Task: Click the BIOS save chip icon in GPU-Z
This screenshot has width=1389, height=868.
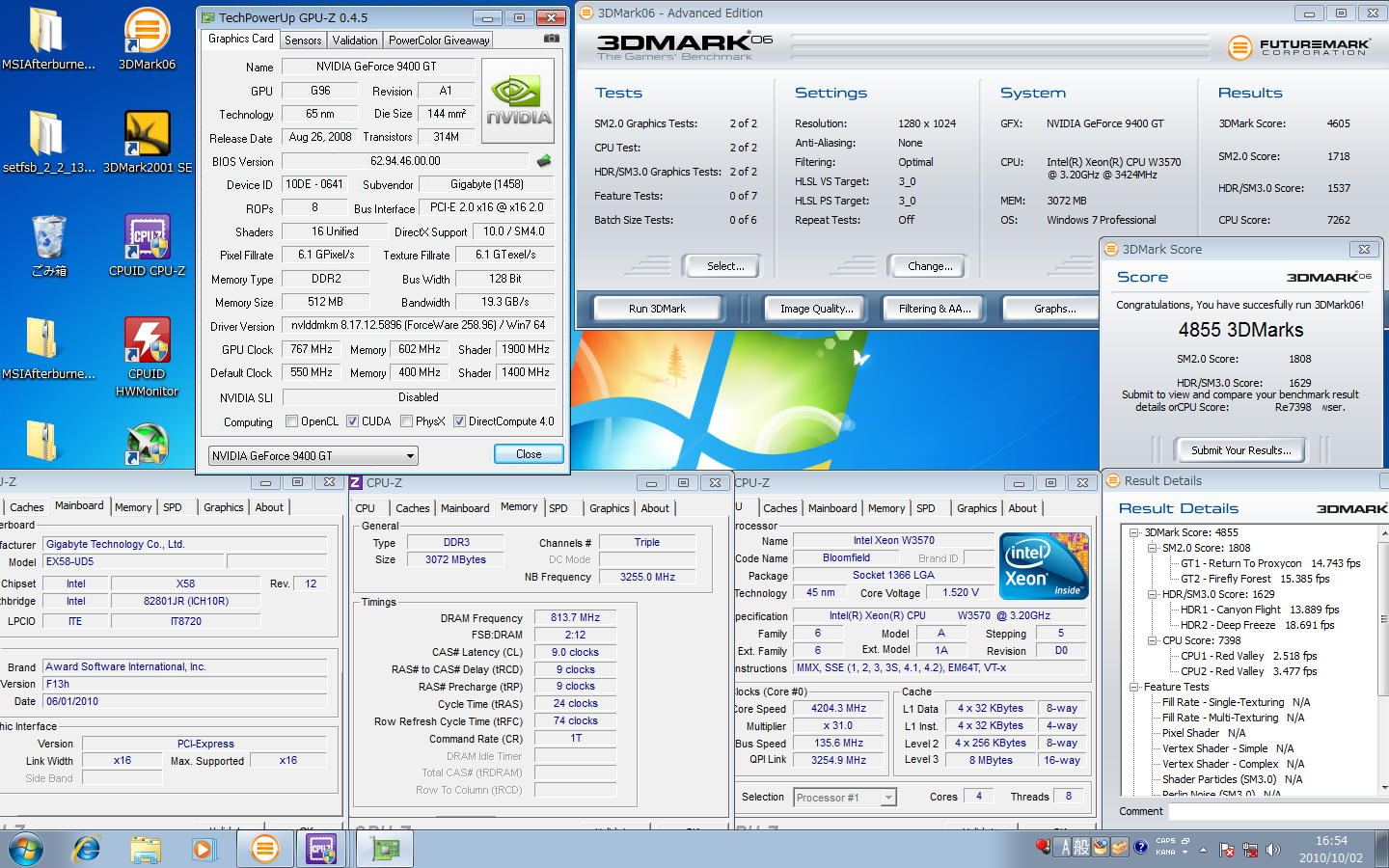Action: click(x=544, y=161)
